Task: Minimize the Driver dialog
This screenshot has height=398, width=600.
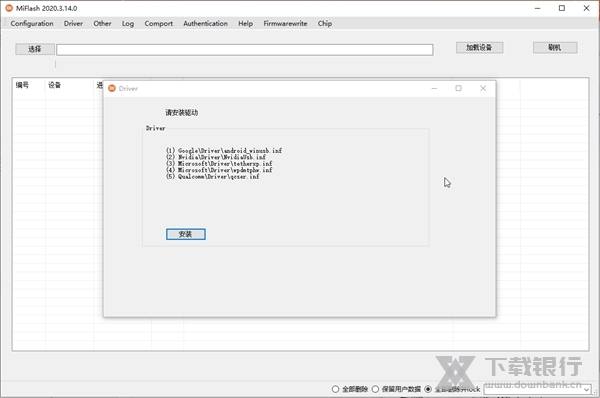Action: [x=434, y=88]
